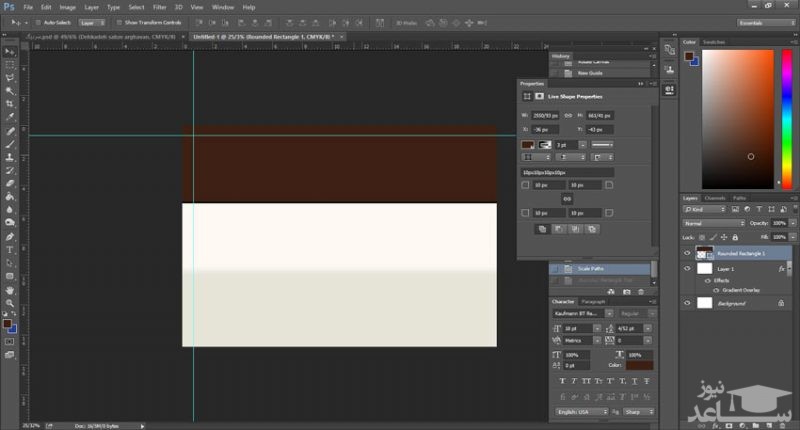
Task: Select the Eraser tool
Action: click(10, 183)
